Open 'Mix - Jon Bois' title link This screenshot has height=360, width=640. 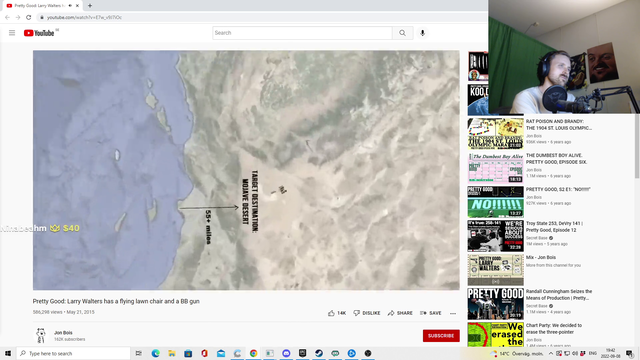pos(541,258)
